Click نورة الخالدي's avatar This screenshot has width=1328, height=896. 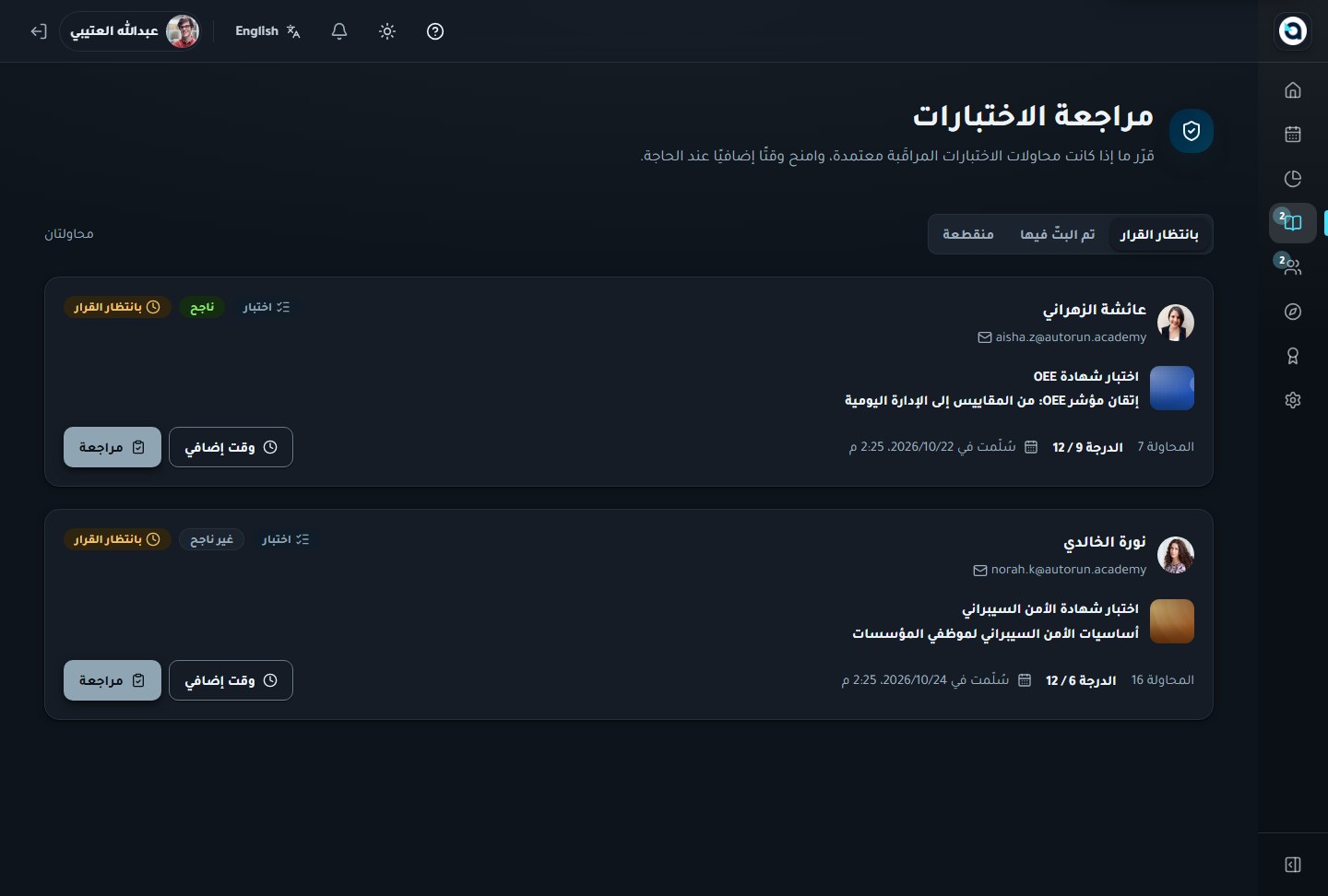[x=1176, y=555]
